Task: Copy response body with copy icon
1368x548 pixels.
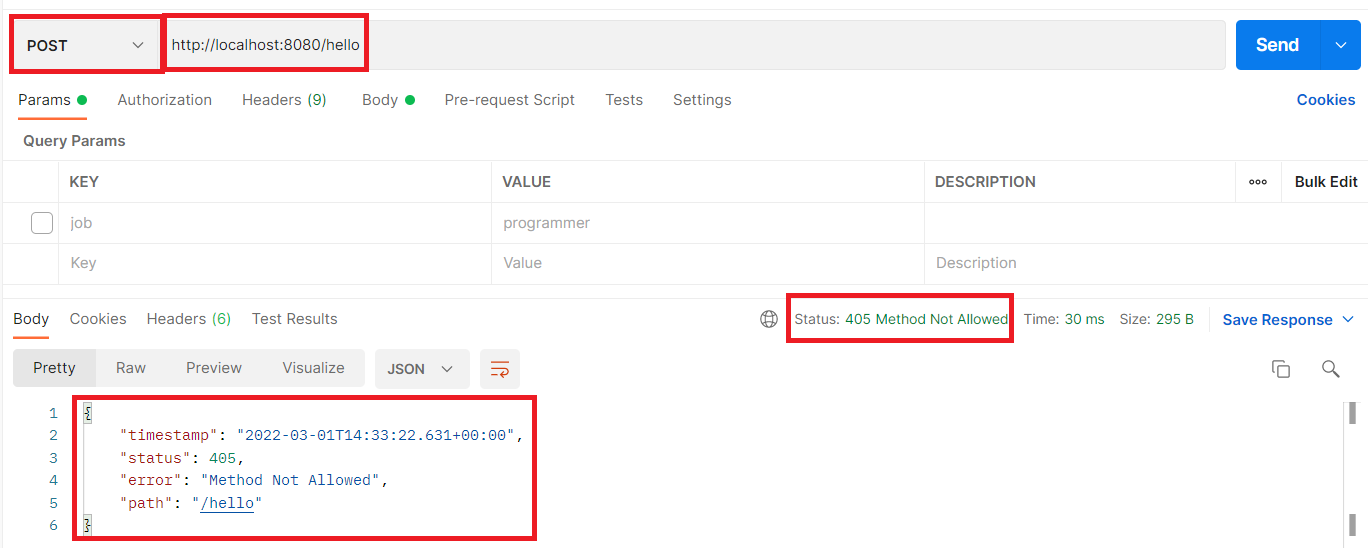Action: pyautogui.click(x=1280, y=369)
